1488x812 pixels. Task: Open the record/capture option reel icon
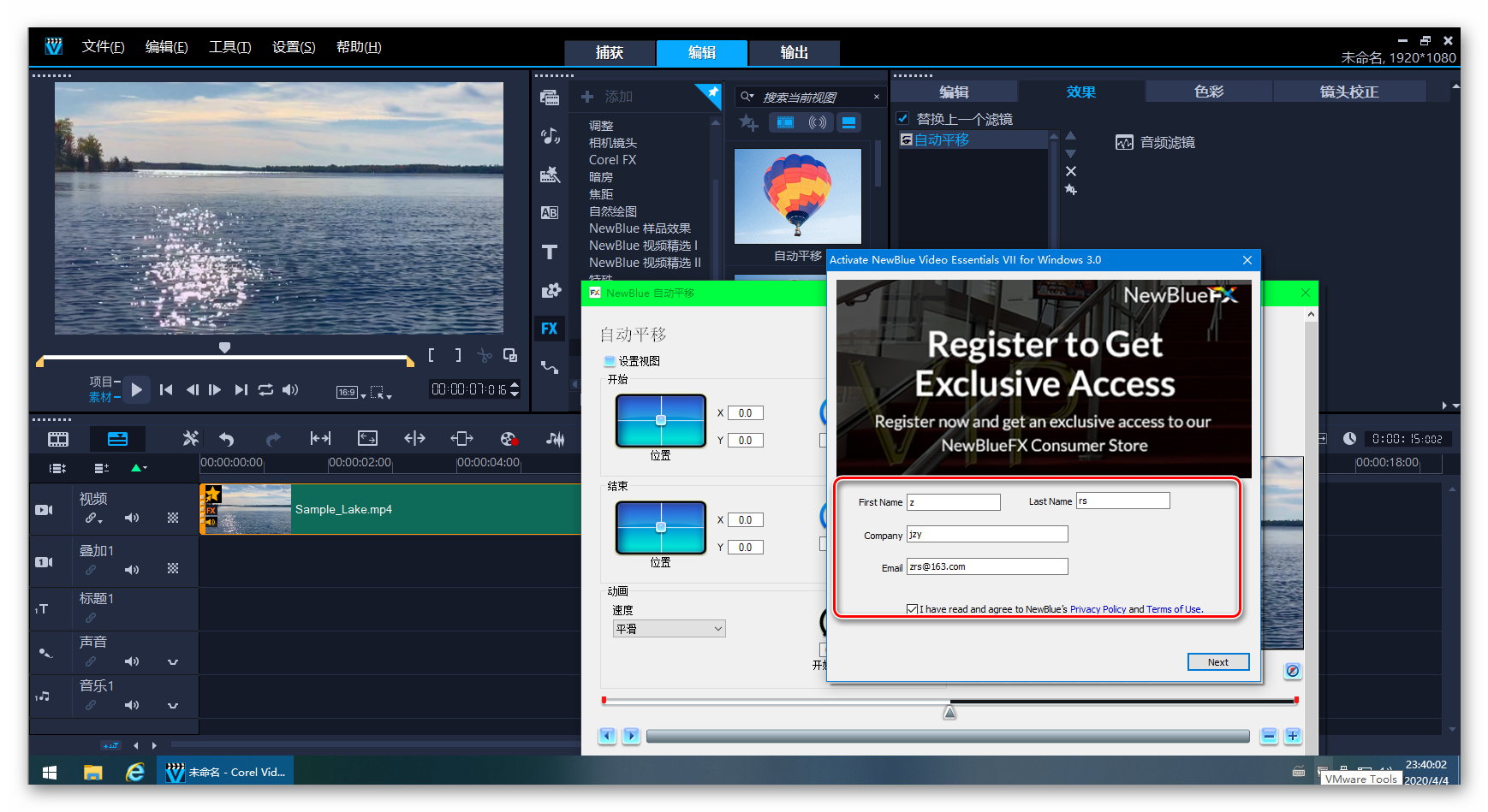[509, 439]
